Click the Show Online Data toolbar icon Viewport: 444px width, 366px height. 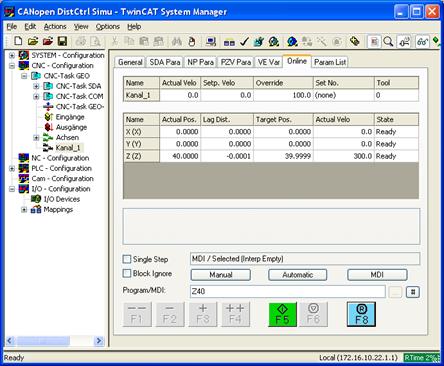[x=374, y=42]
